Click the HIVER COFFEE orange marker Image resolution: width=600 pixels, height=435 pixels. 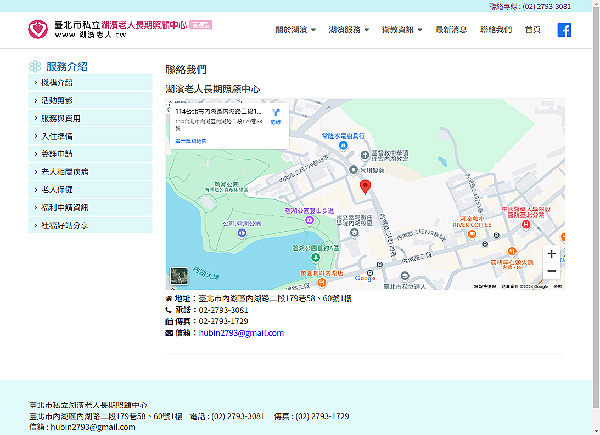pyautogui.click(x=472, y=234)
